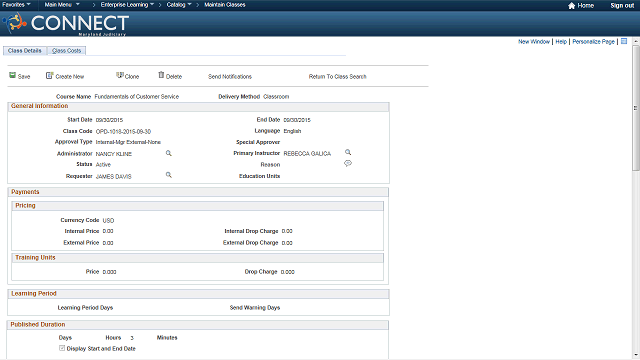Click the Save link
The height and width of the screenshot is (360, 640).
pyautogui.click(x=24, y=77)
